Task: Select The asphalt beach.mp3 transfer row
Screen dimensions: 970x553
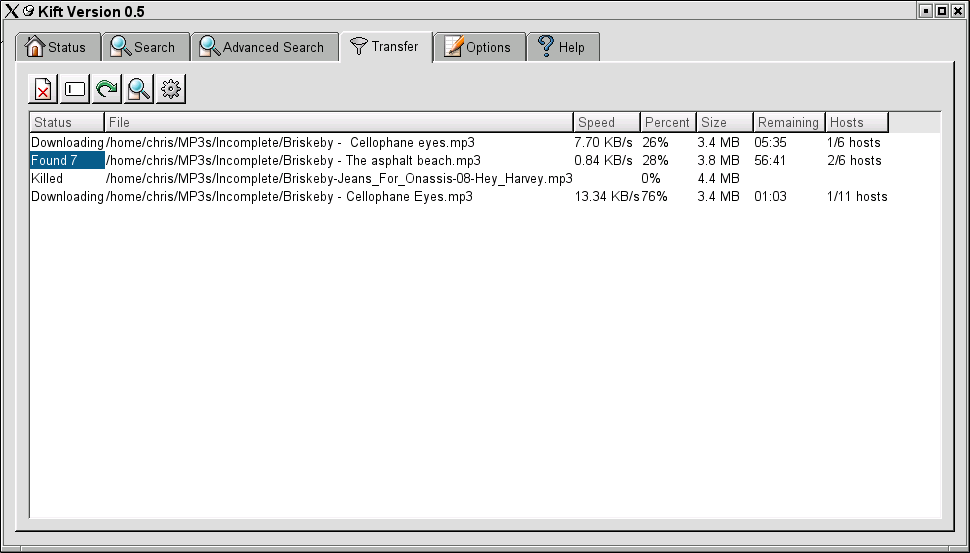Action: (339, 160)
